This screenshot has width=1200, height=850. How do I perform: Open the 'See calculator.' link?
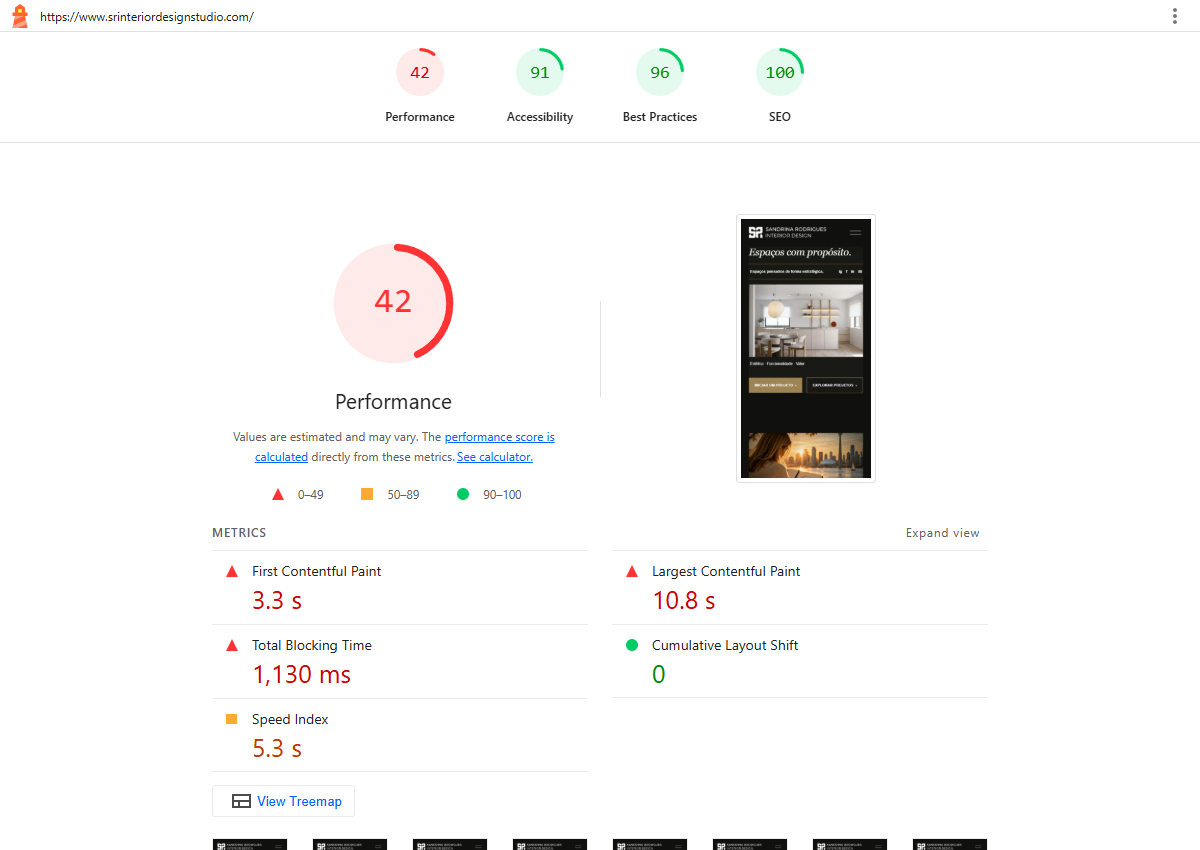tap(495, 457)
